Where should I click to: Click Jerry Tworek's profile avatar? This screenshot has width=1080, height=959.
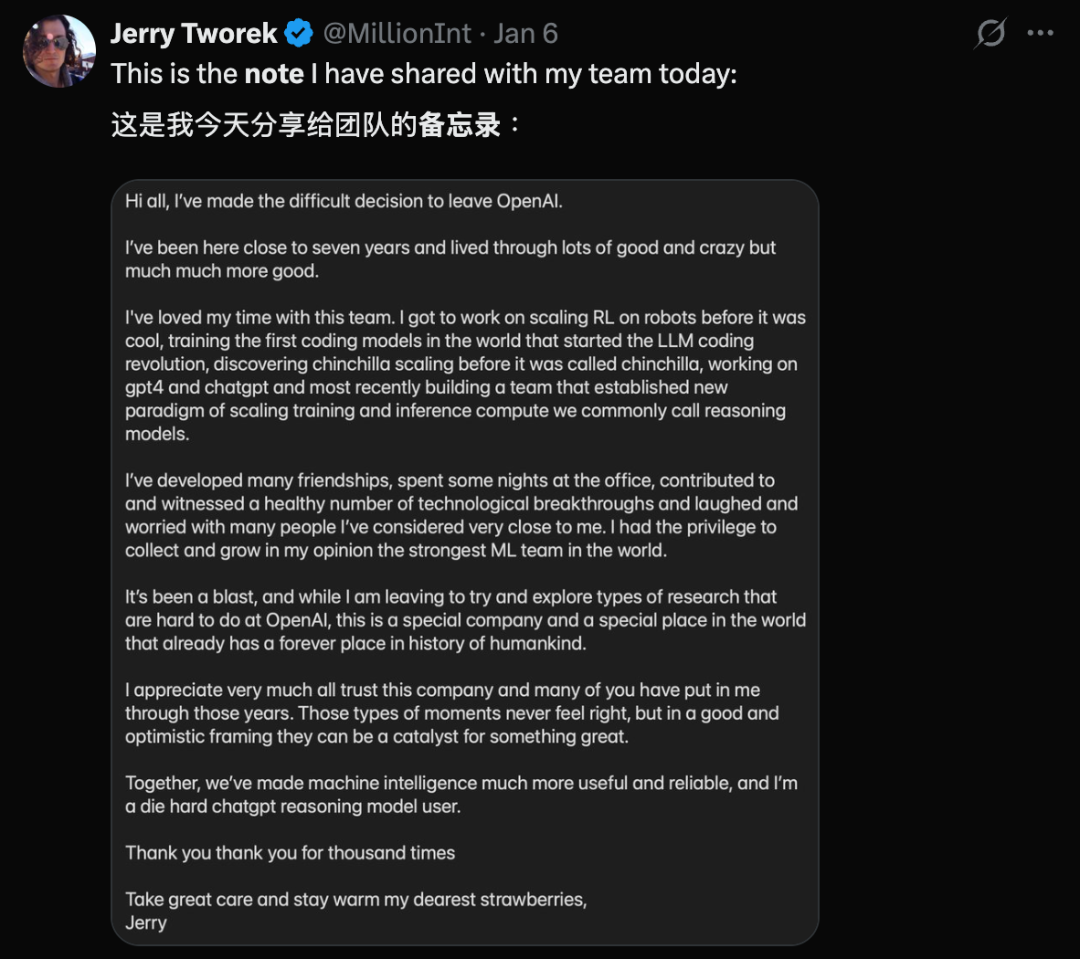click(59, 51)
